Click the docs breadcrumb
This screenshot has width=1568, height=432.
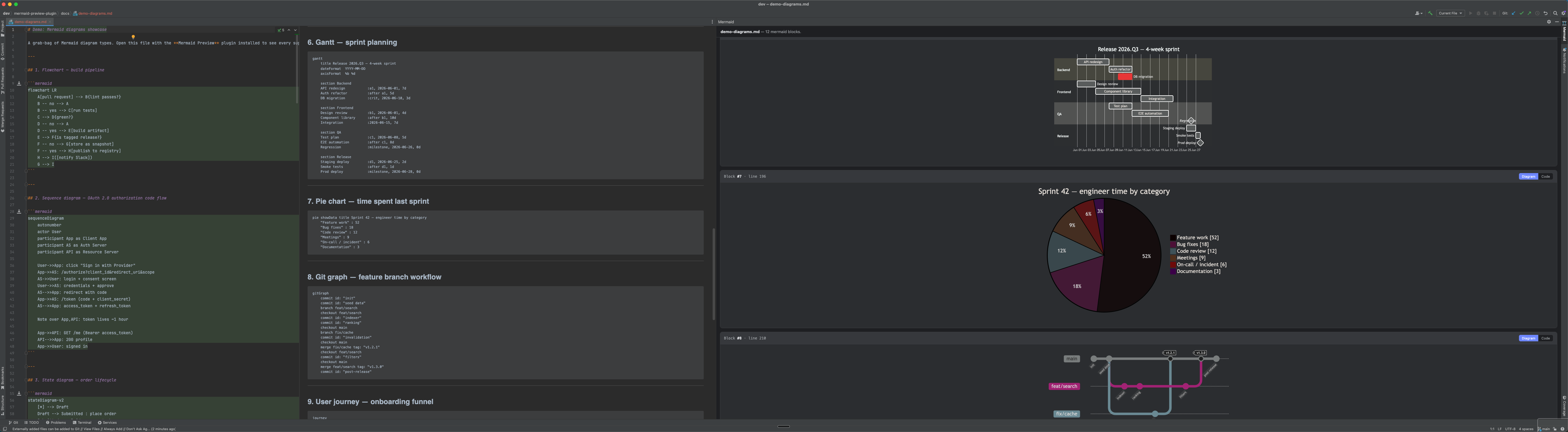point(65,13)
